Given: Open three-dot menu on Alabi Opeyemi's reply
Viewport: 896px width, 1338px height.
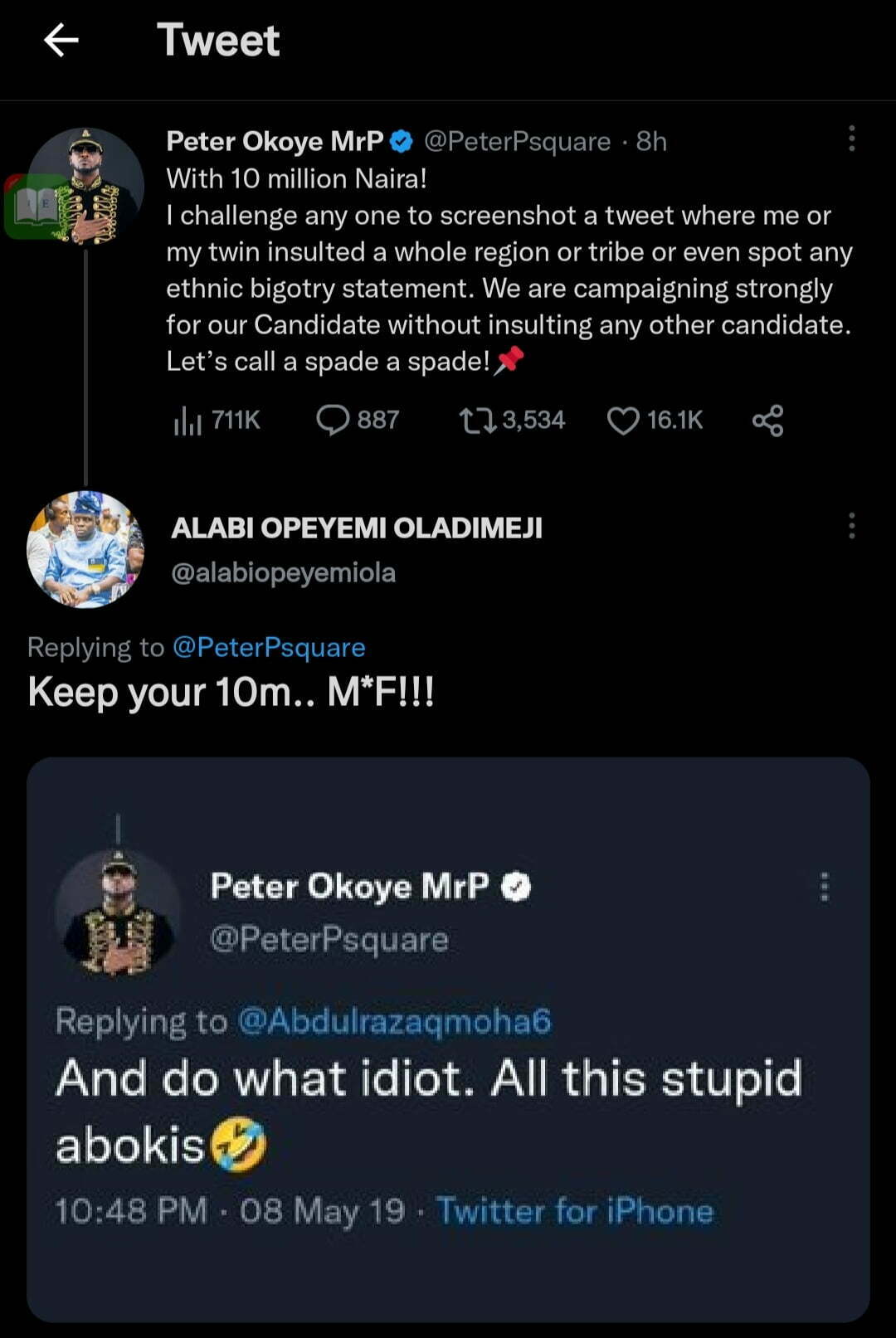Looking at the screenshot, I should [851, 526].
